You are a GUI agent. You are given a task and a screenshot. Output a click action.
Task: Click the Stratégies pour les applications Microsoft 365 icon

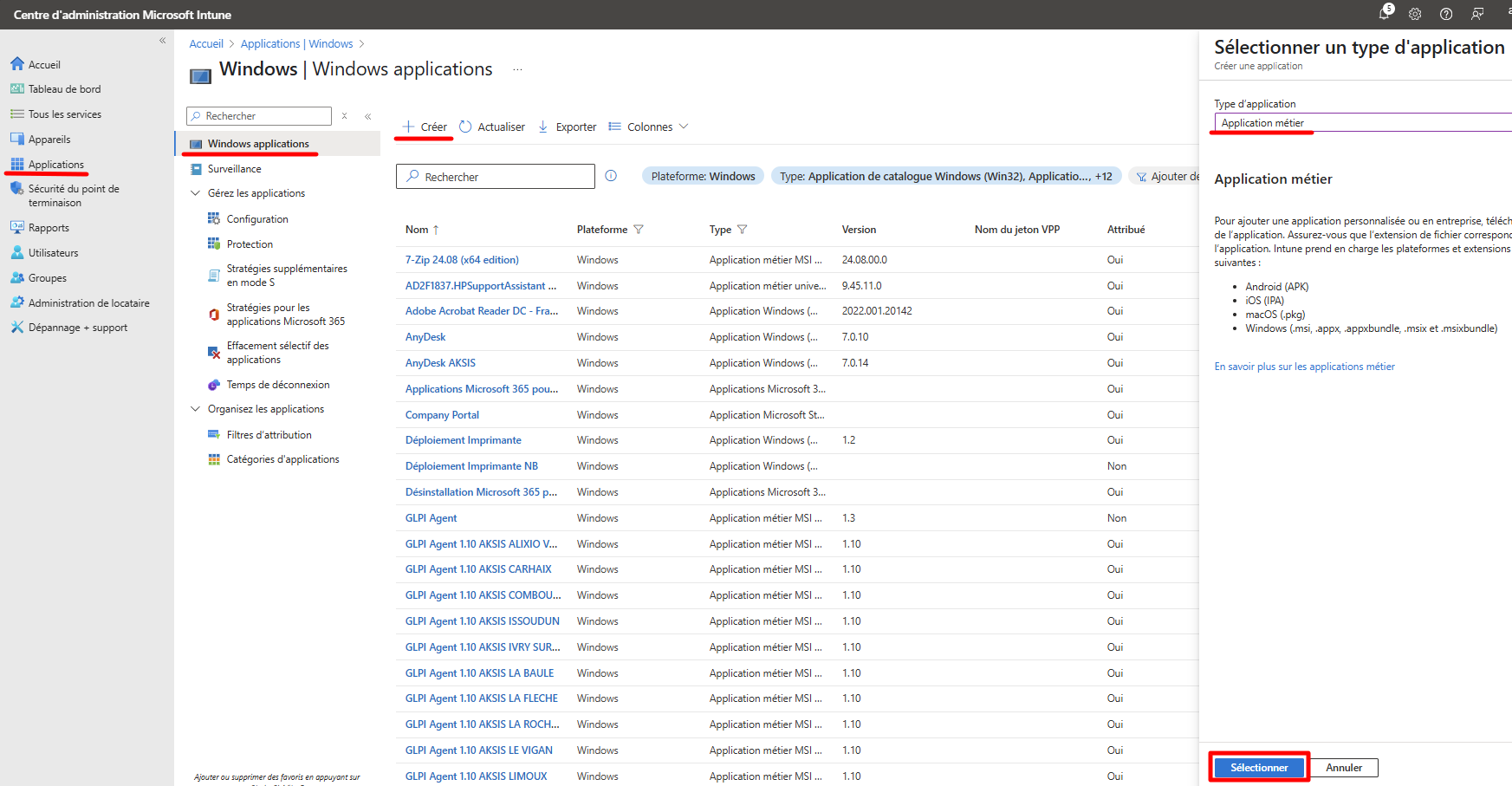[x=214, y=314]
